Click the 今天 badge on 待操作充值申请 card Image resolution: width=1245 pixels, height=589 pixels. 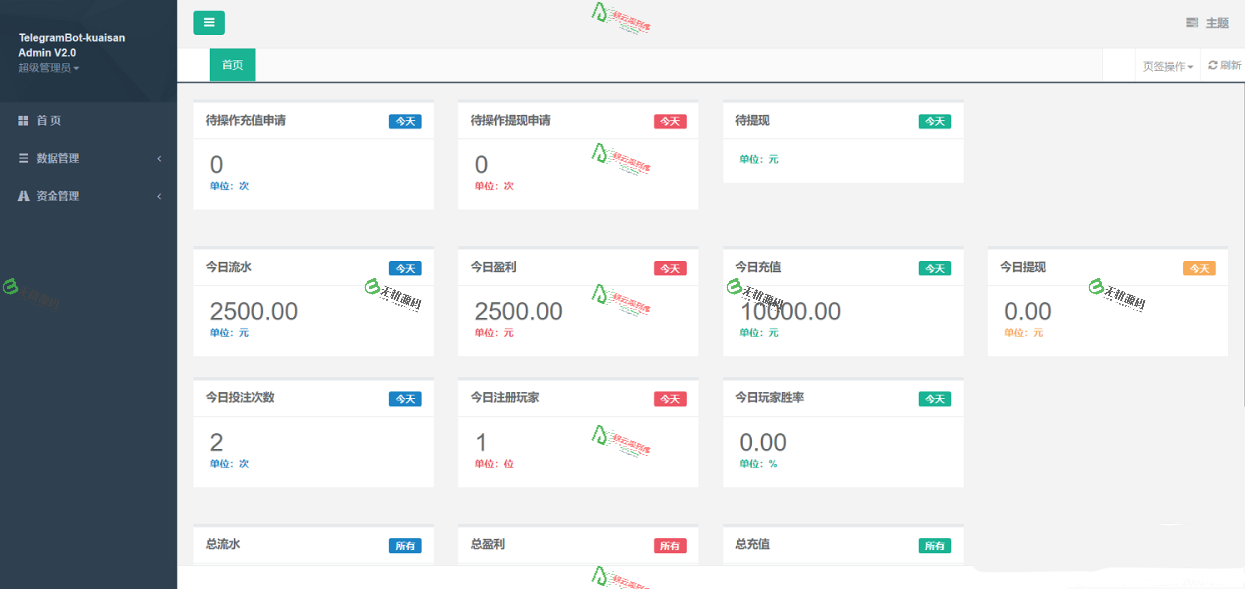pos(405,121)
